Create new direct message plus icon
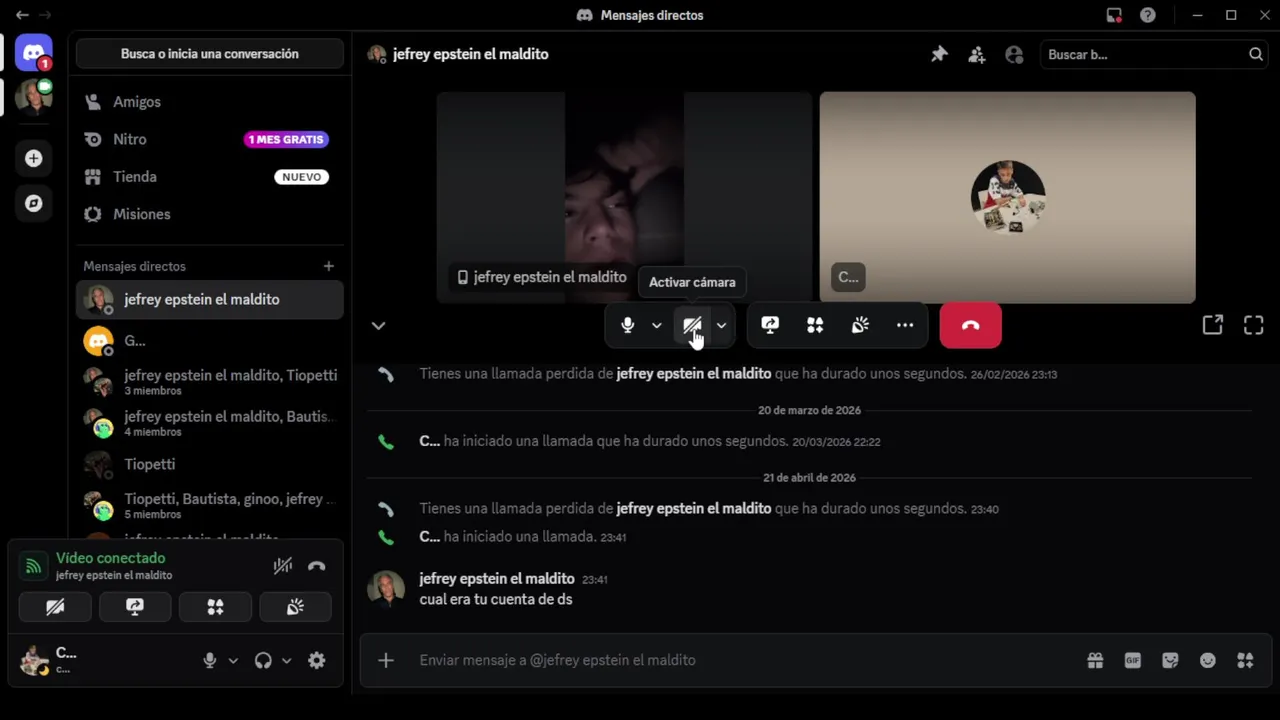This screenshot has width=1280, height=720. (329, 266)
